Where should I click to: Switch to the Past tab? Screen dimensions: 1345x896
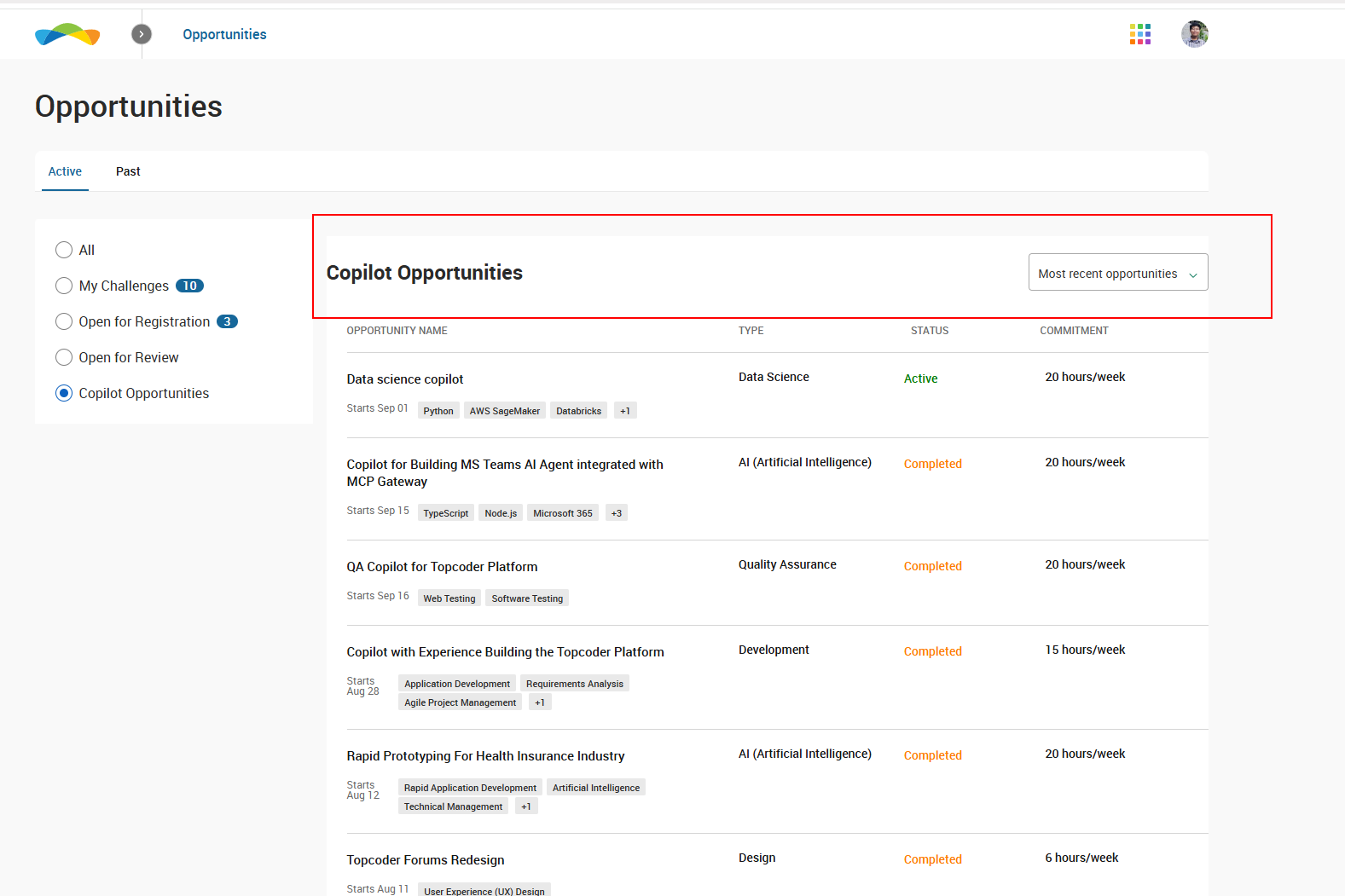click(x=128, y=171)
